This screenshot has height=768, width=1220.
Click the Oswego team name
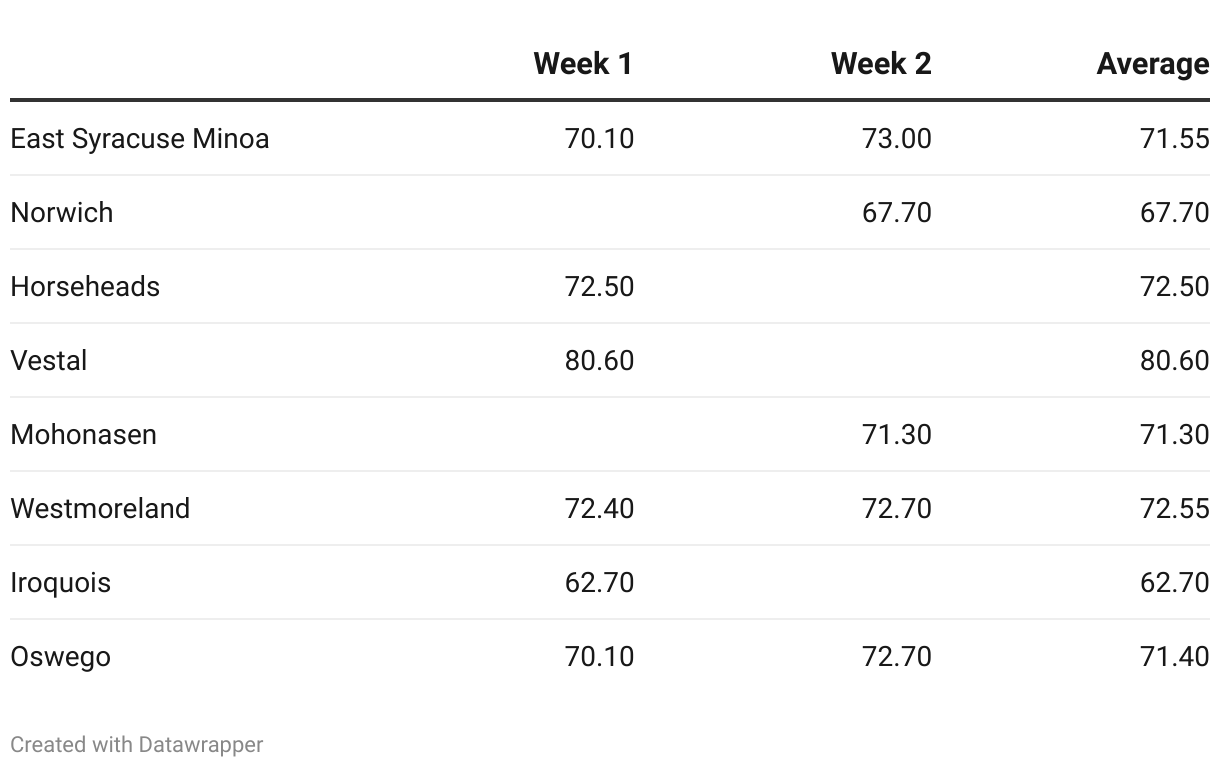coord(61,656)
